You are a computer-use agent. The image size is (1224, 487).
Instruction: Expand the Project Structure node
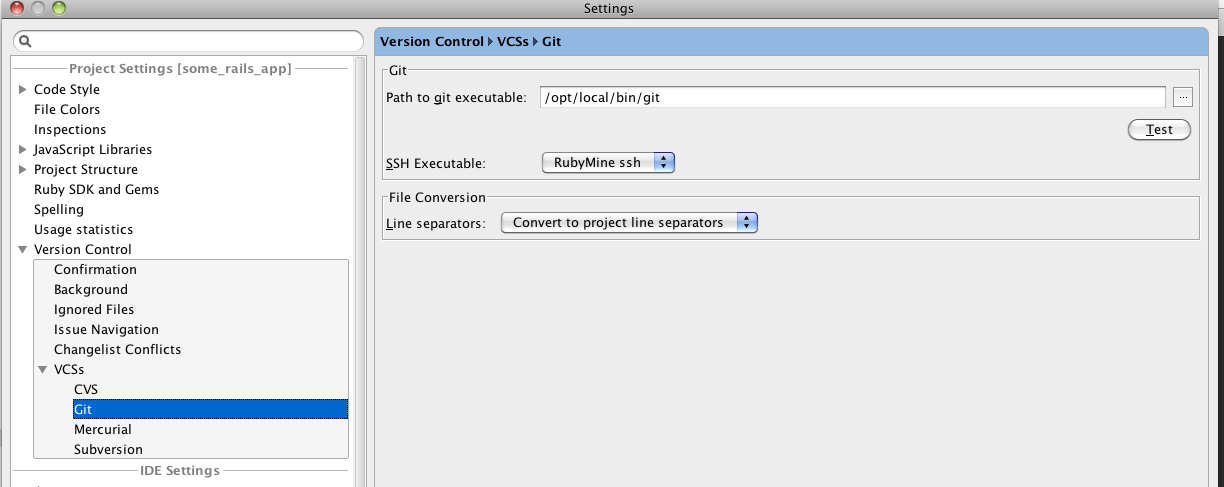23,169
